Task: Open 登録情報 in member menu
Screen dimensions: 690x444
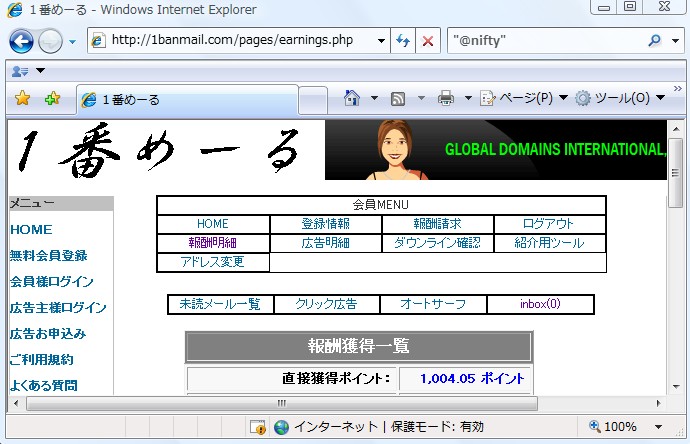Action: pos(326,224)
